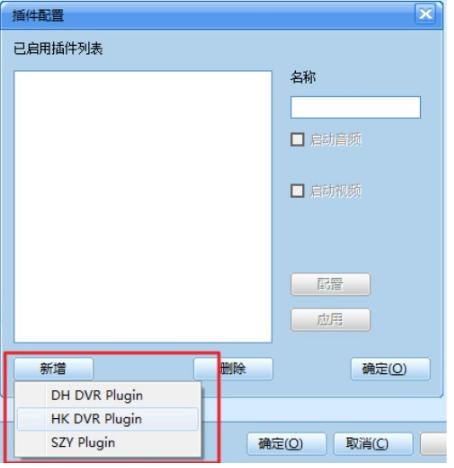This screenshot has height=468, width=454.
Task: Click the 启动音频 label text
Action: pyautogui.click(x=336, y=140)
